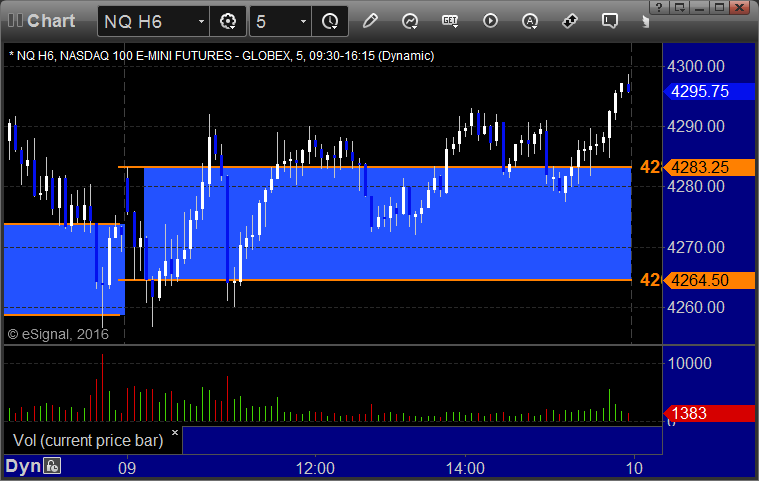The height and width of the screenshot is (481, 759).
Task: Open the chart comment bubble icon
Action: [609, 21]
